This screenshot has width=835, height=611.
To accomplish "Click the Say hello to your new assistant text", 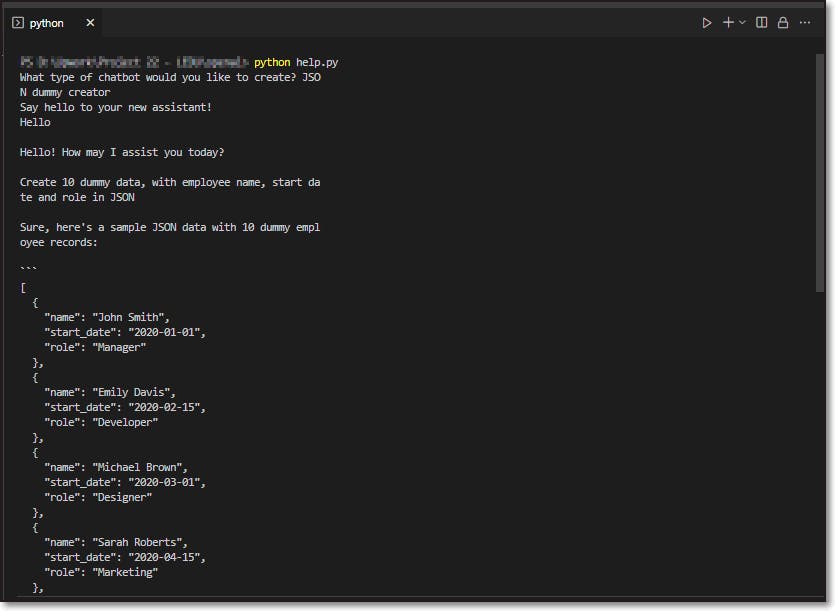I will 115,106.
